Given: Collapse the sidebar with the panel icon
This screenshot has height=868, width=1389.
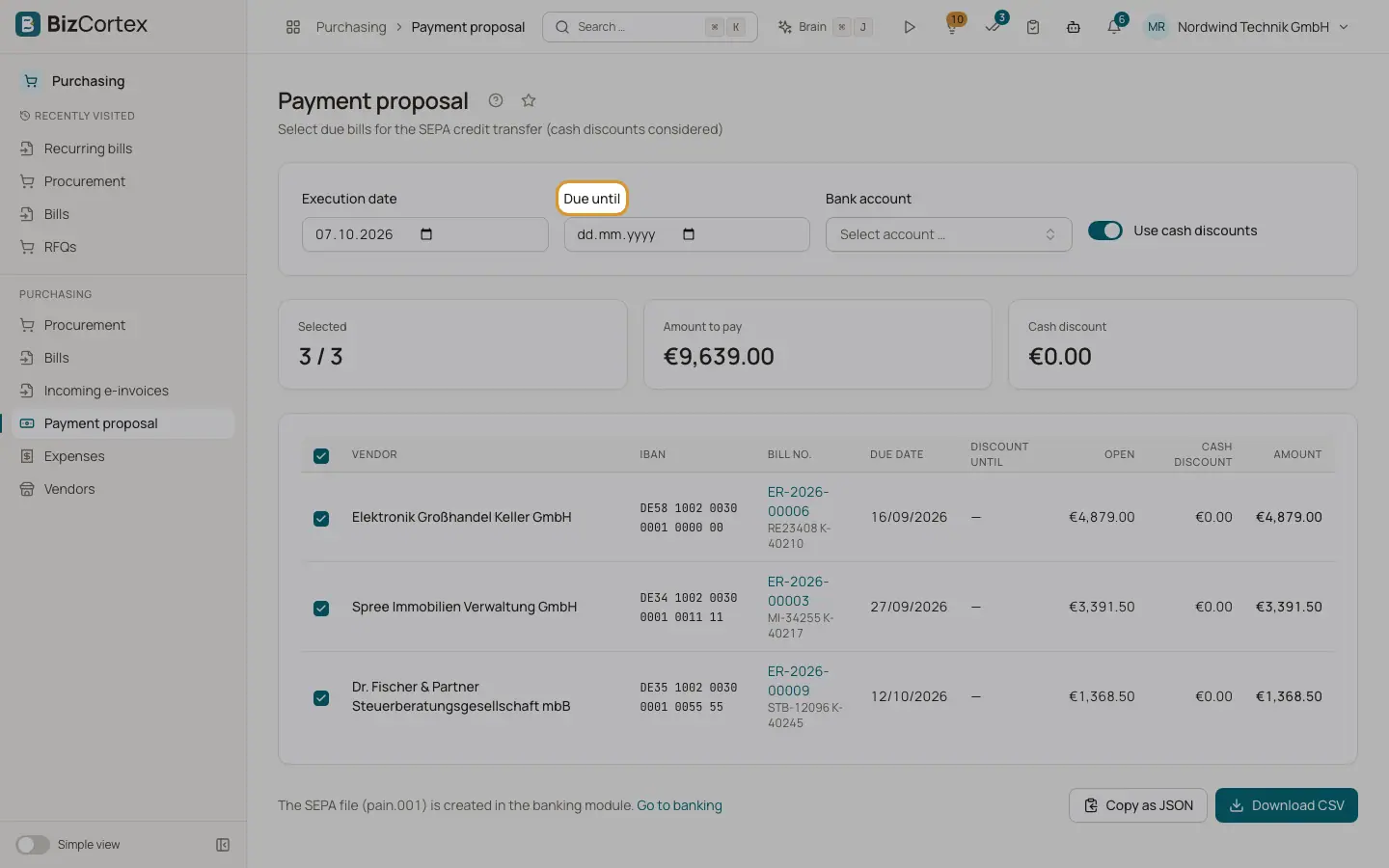Looking at the screenshot, I should pyautogui.click(x=223, y=845).
